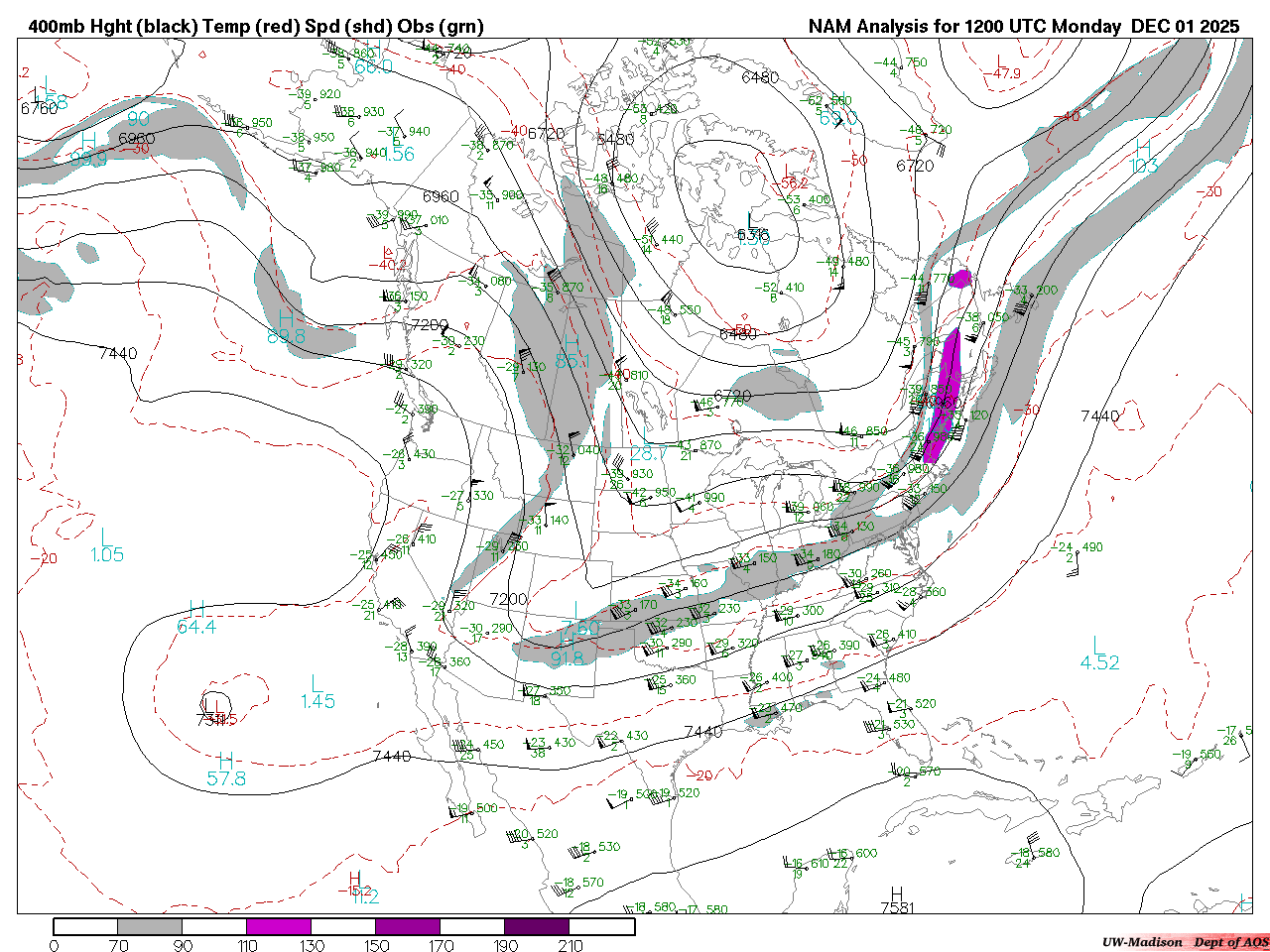The height and width of the screenshot is (952, 1270).
Task: Click the red temperature value "-40.2"
Action: coord(387,265)
